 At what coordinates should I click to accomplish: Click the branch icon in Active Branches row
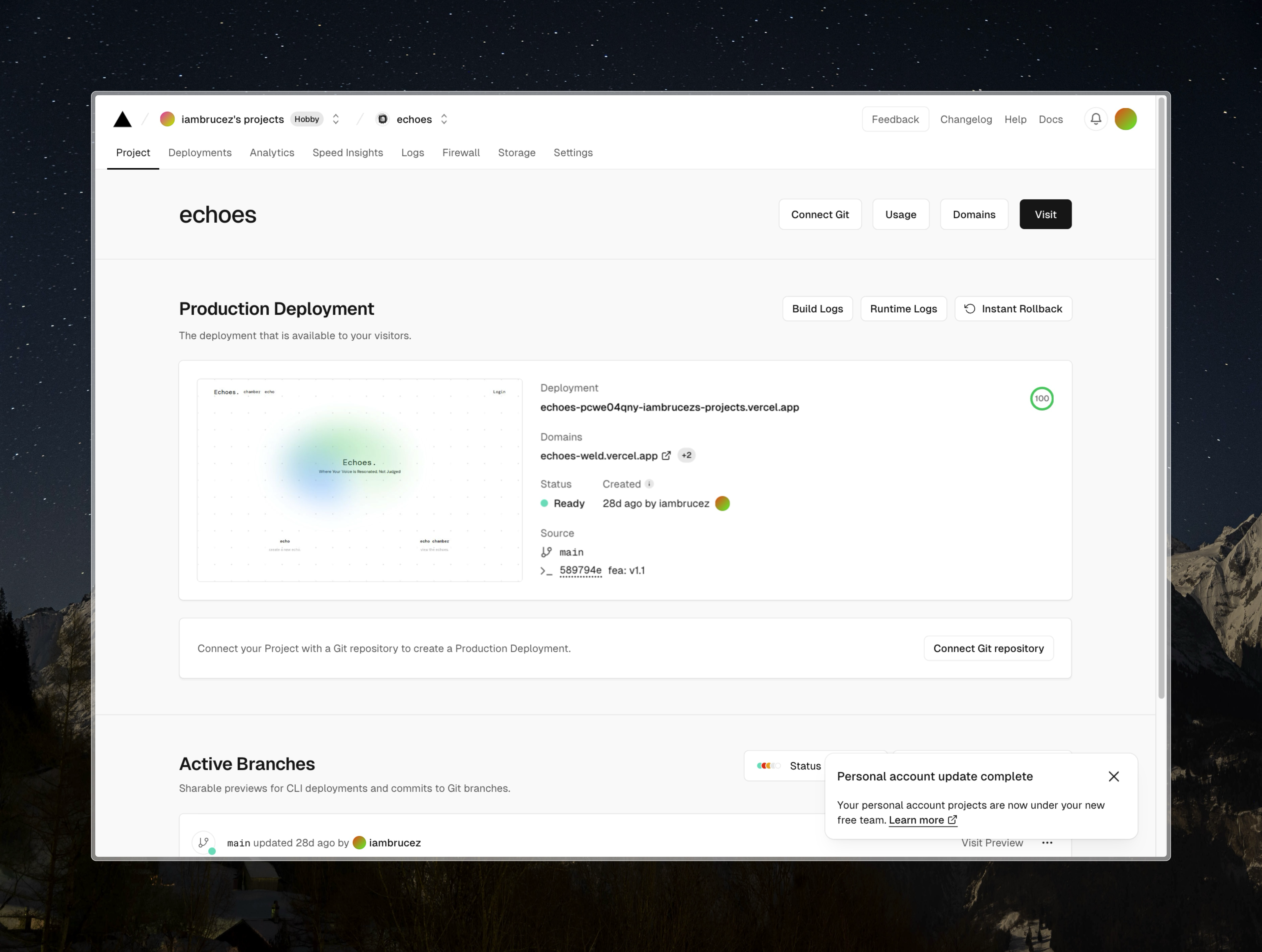(204, 842)
